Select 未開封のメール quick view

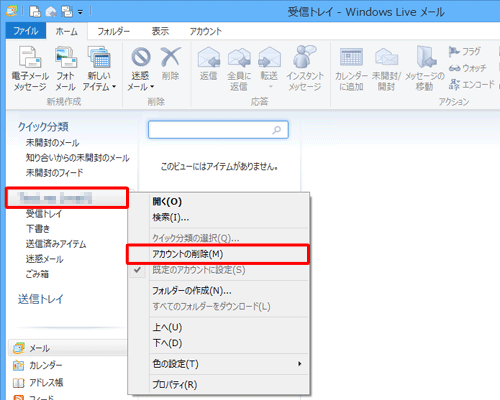[52, 143]
